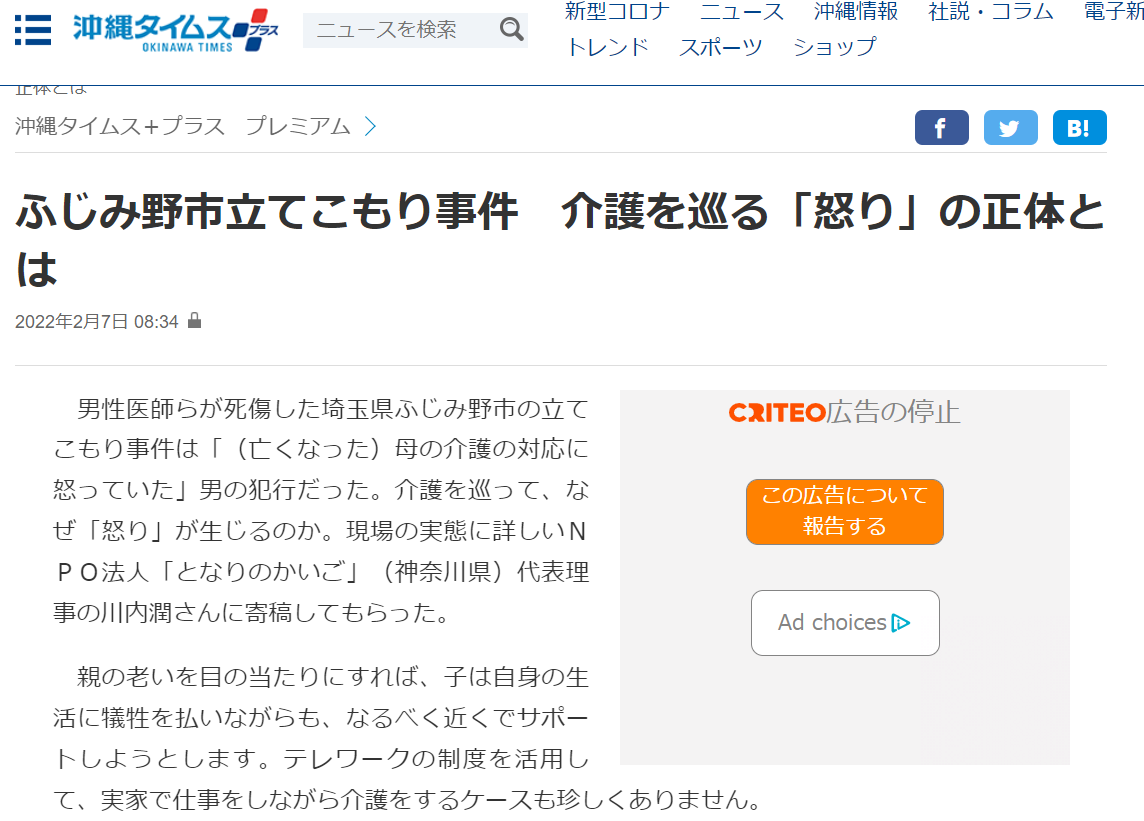Viewport: 1144px width, 821px height.
Task: Click この広告について報告する button
Action: point(845,512)
